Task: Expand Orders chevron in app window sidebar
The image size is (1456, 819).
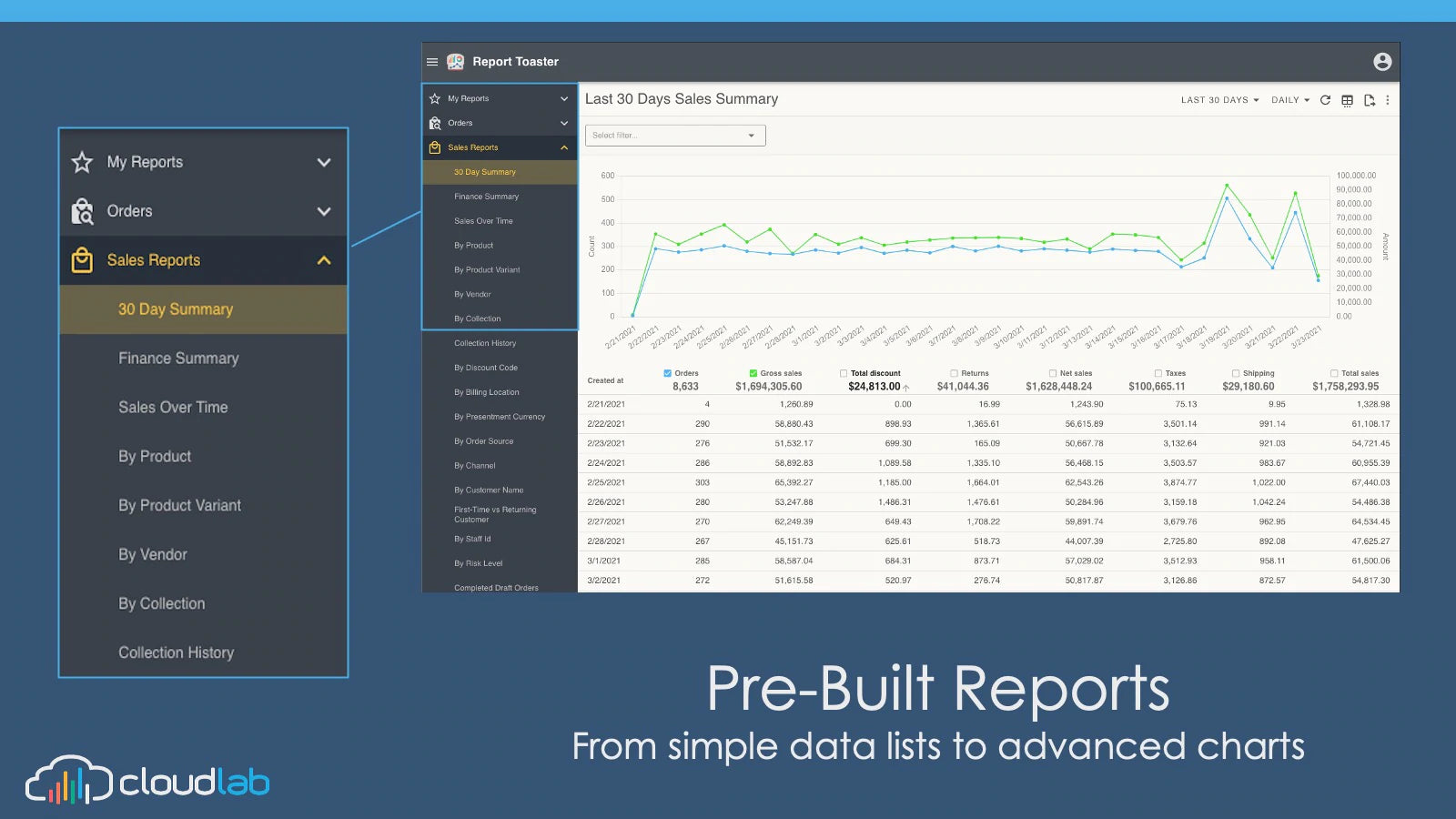Action: 564,123
